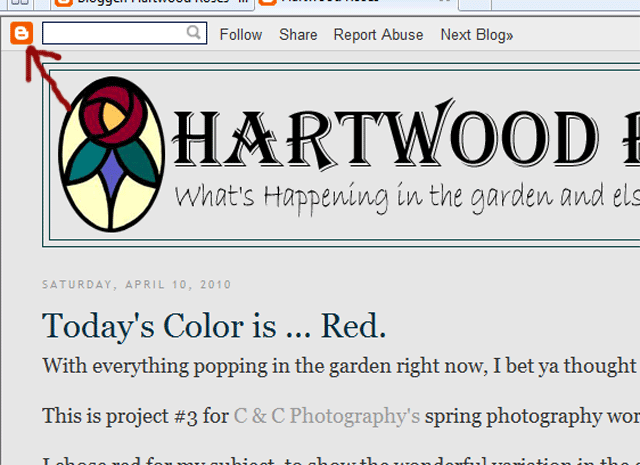Viewport: 640px width, 465px height.
Task: Focus the Blogger navbar search field
Action: pos(124,33)
